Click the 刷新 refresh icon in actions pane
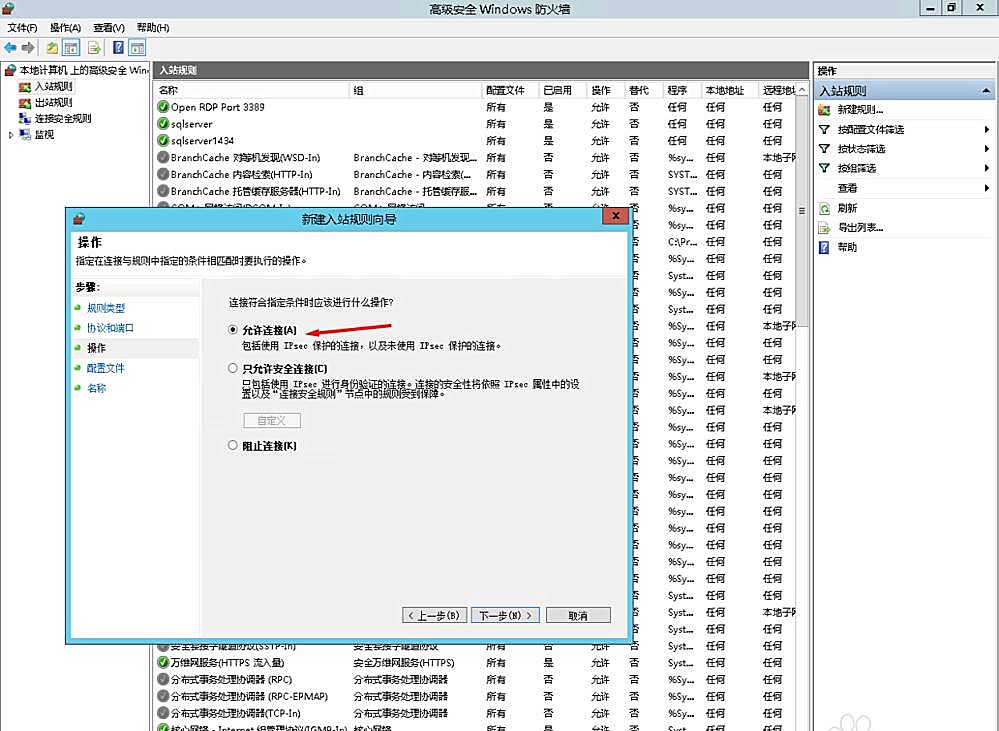Viewport: 999px width, 731px height. pyautogui.click(x=824, y=208)
